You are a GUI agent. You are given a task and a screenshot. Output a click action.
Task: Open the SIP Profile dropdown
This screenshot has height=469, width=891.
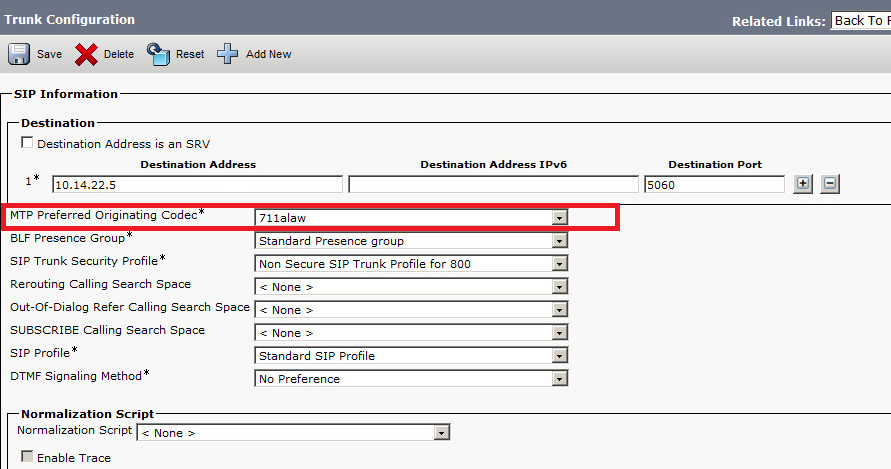[x=411, y=356]
